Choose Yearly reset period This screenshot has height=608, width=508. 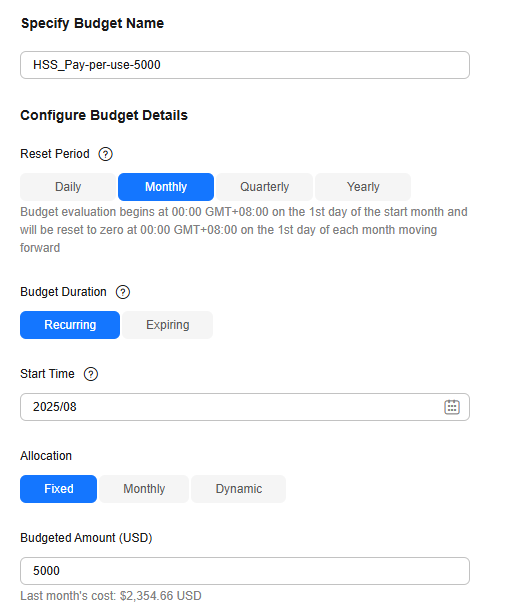[363, 187]
